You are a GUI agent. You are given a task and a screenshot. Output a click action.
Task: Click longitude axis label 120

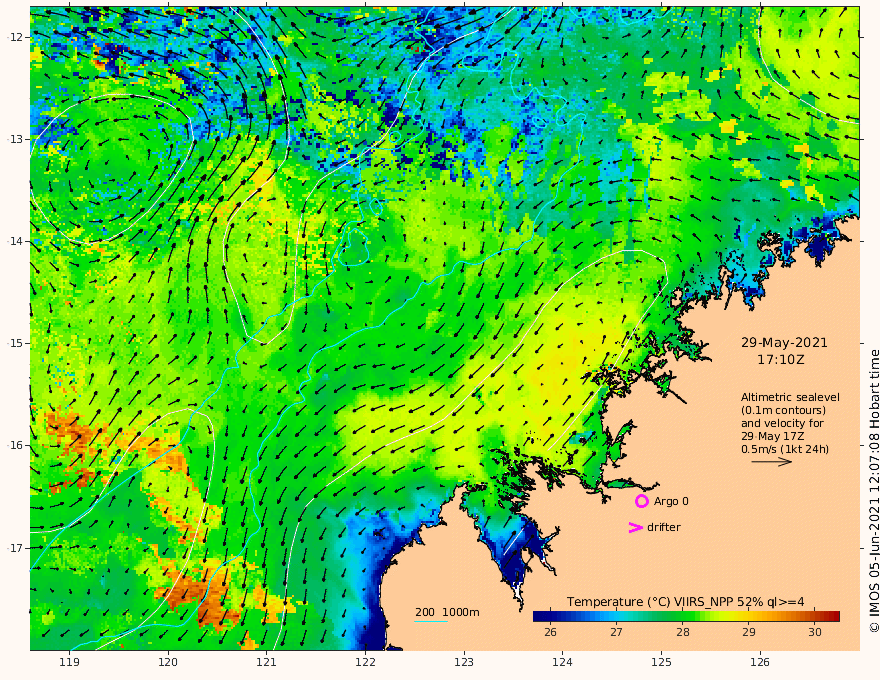pos(168,662)
